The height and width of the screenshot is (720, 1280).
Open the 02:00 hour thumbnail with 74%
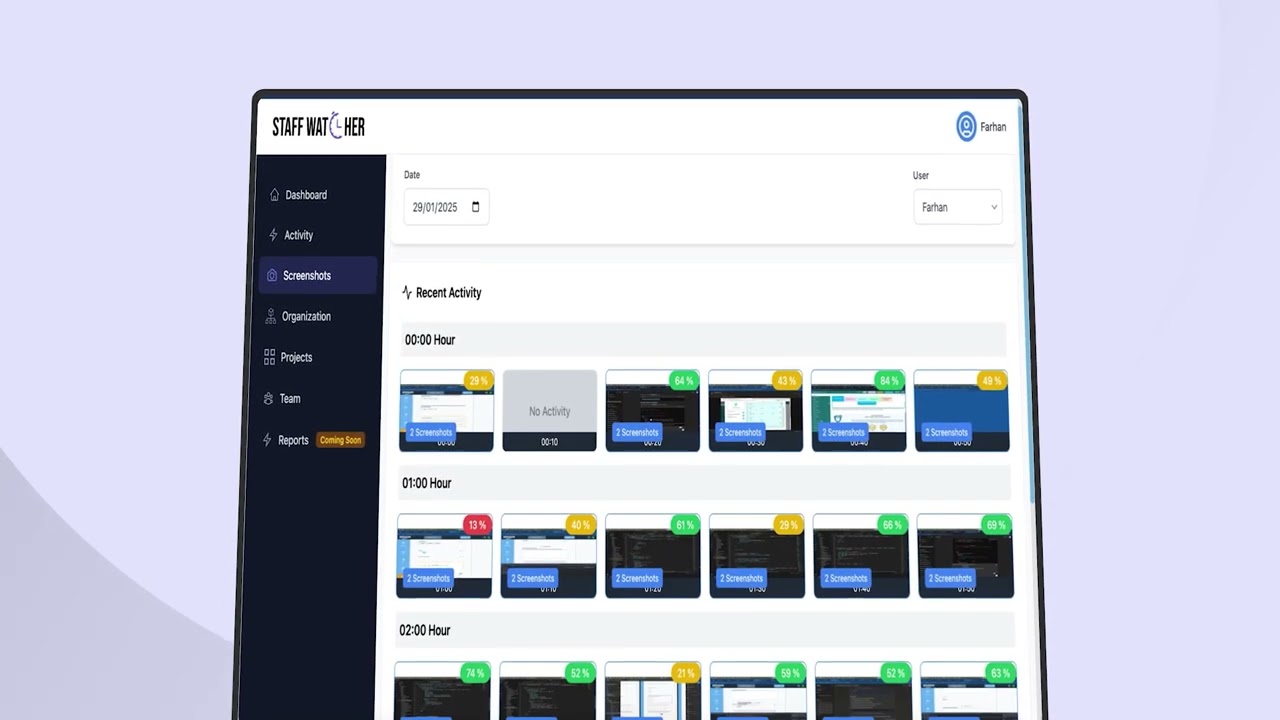click(x=442, y=691)
